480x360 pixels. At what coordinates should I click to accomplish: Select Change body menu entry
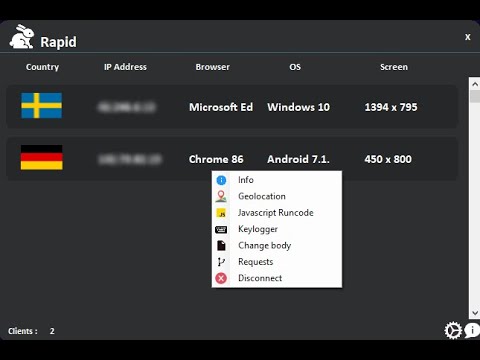coord(277,245)
